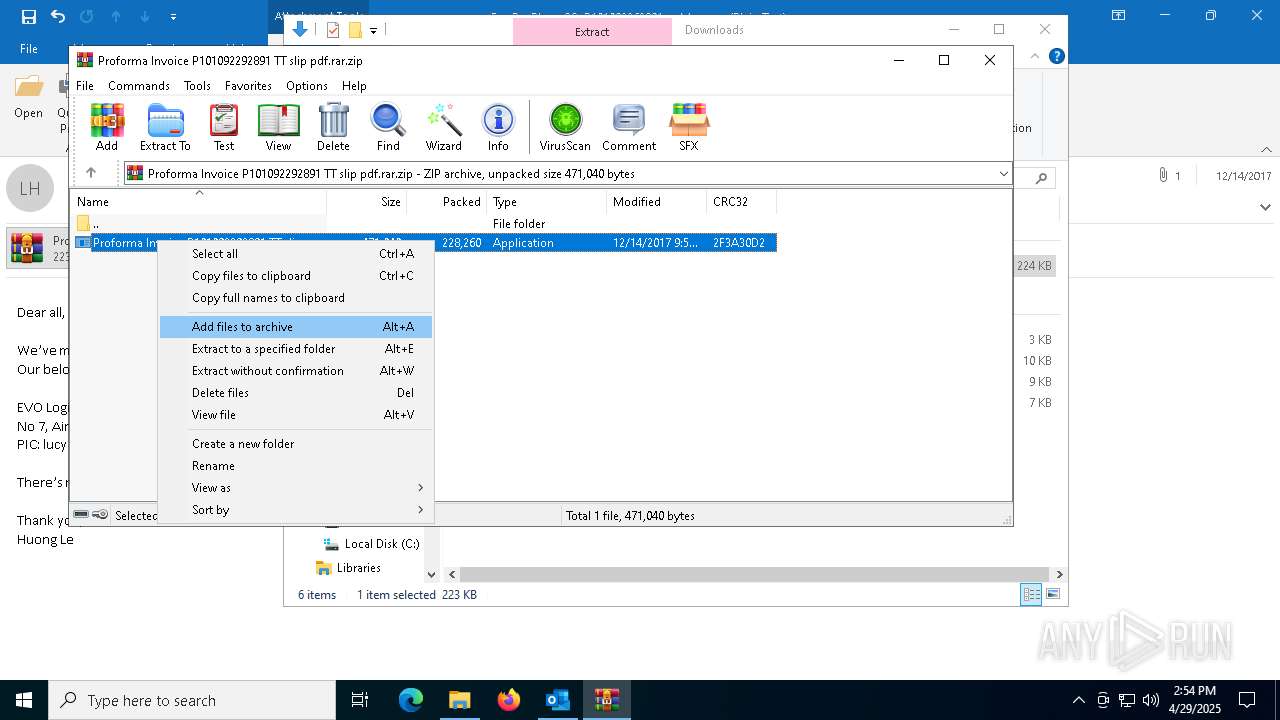Screen dimensions: 1280x720
Task: Click the Add toolbar icon in WinRAR
Action: 107,127
